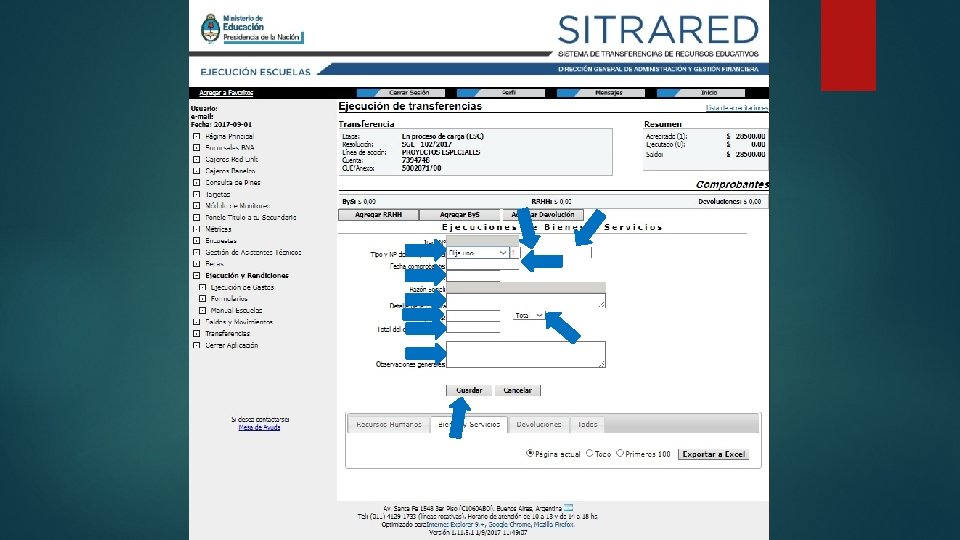Click the Observaciones generales text area
960x540 pixels.
click(526, 354)
